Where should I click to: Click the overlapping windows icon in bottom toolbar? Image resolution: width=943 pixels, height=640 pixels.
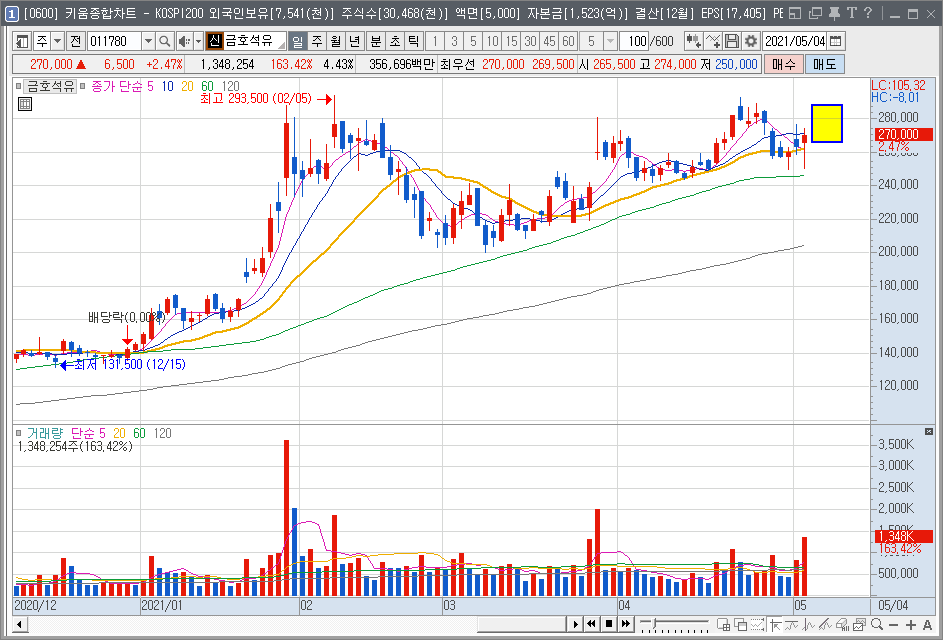(741, 624)
